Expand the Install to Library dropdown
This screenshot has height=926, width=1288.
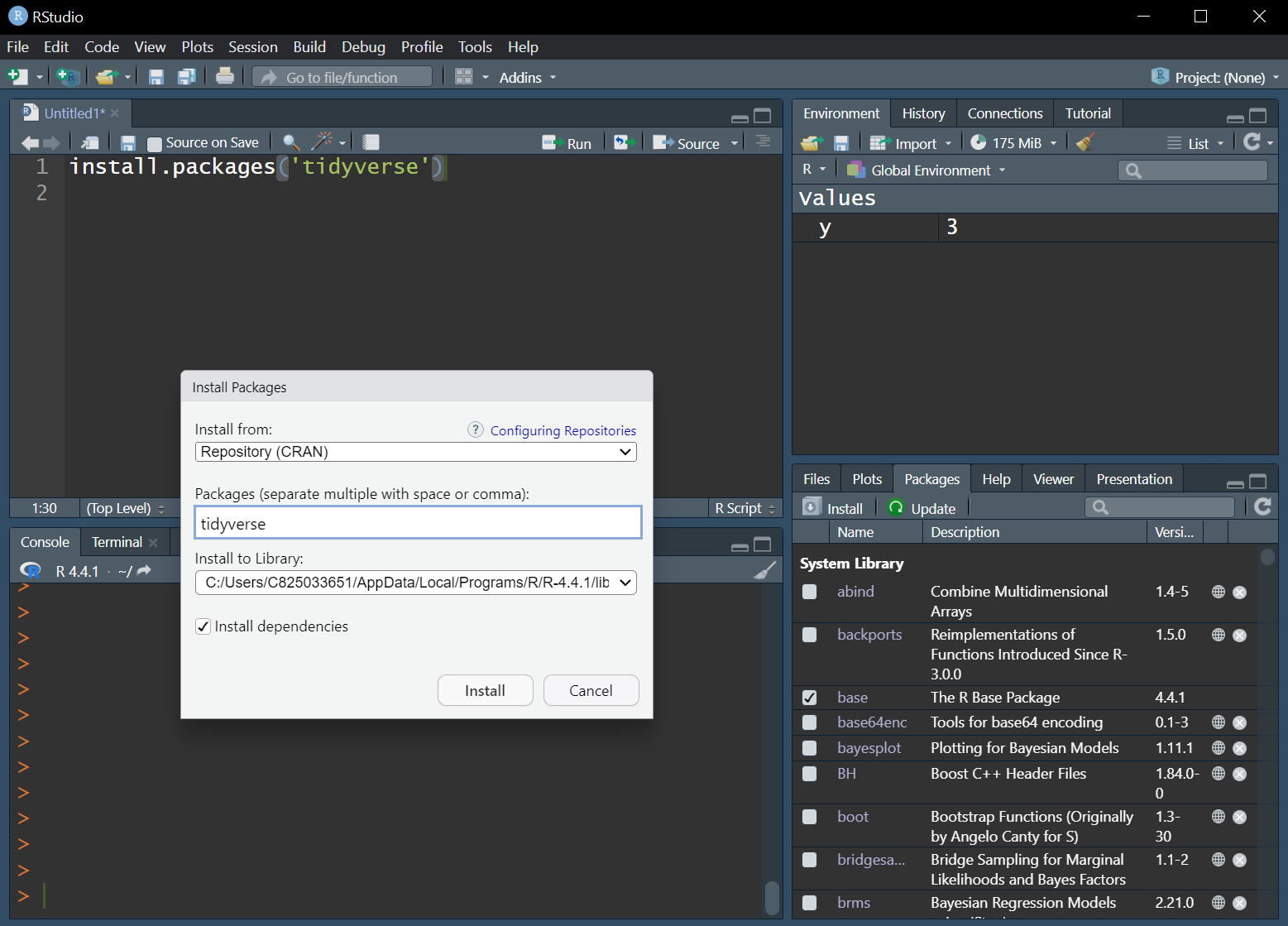[x=415, y=583]
